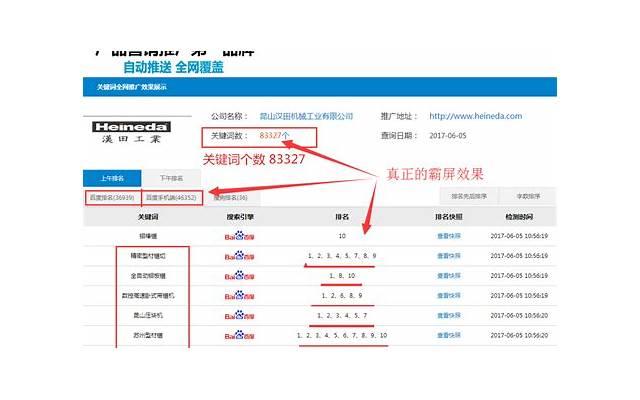
Task: Open the 昆山汉田机械工业有限公司 company link
Action: click(306, 116)
